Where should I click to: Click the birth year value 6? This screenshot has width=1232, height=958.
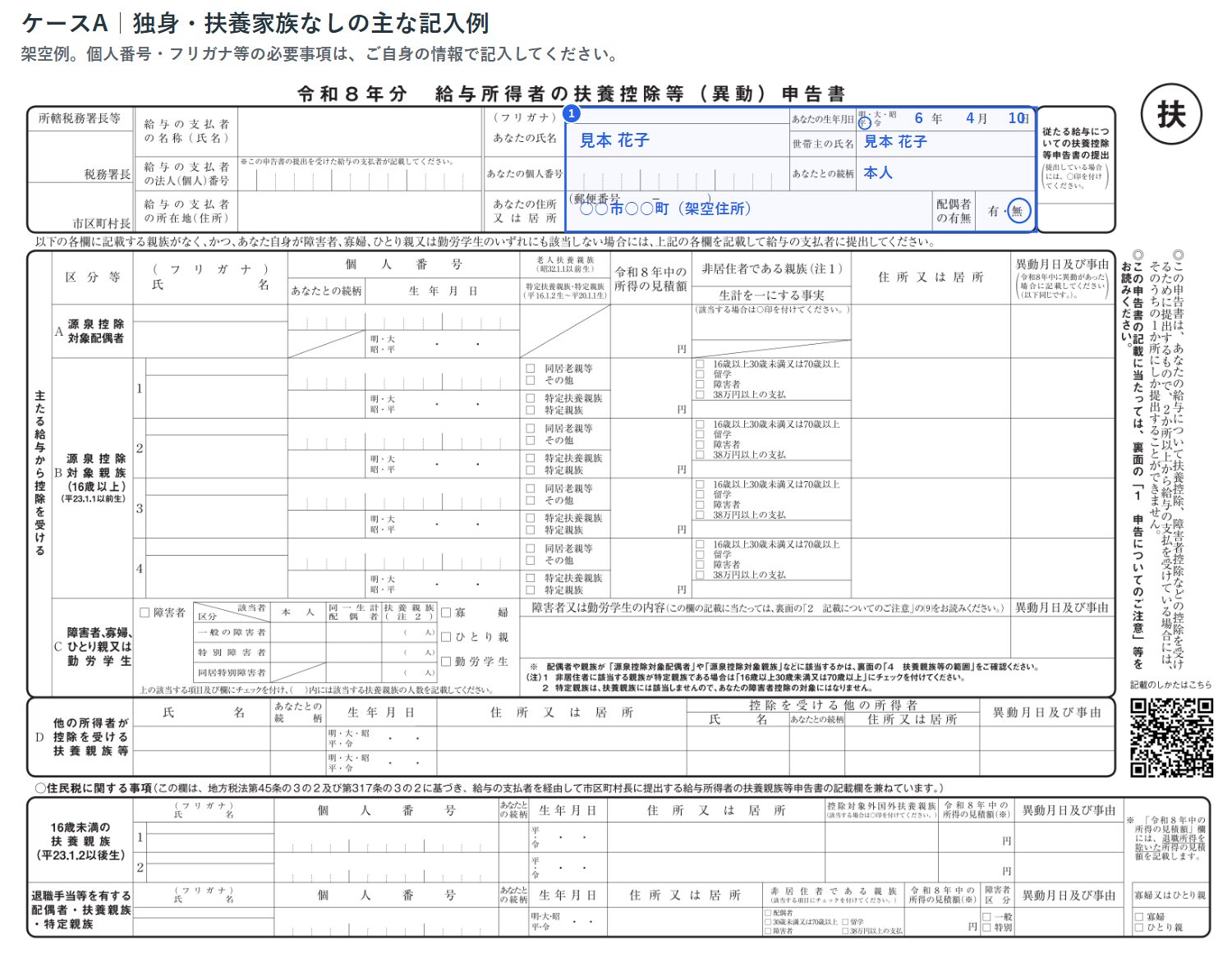(919, 118)
